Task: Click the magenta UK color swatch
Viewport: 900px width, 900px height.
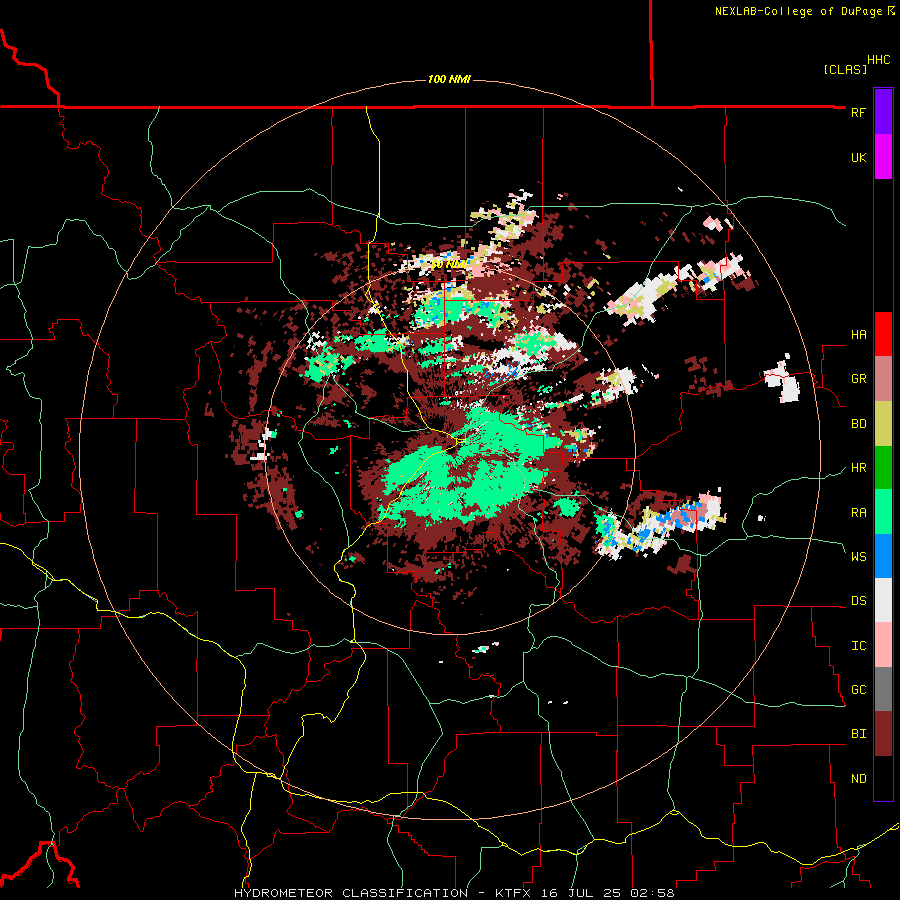Action: [883, 157]
